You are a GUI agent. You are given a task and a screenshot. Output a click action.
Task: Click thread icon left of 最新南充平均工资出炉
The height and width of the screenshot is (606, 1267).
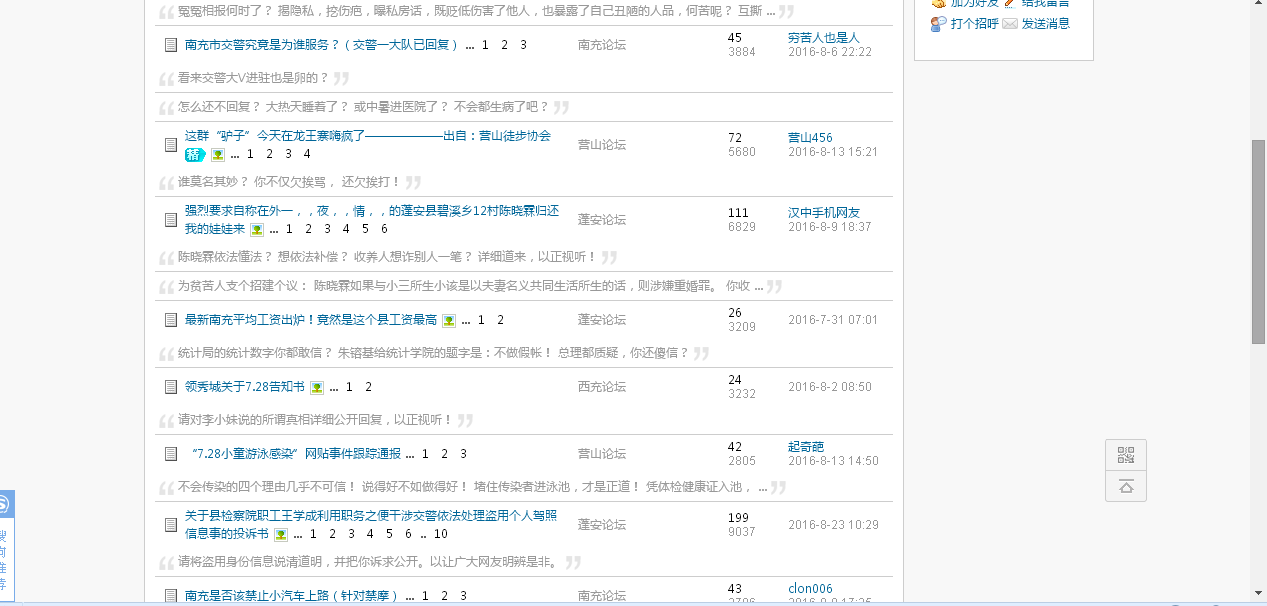(x=171, y=320)
